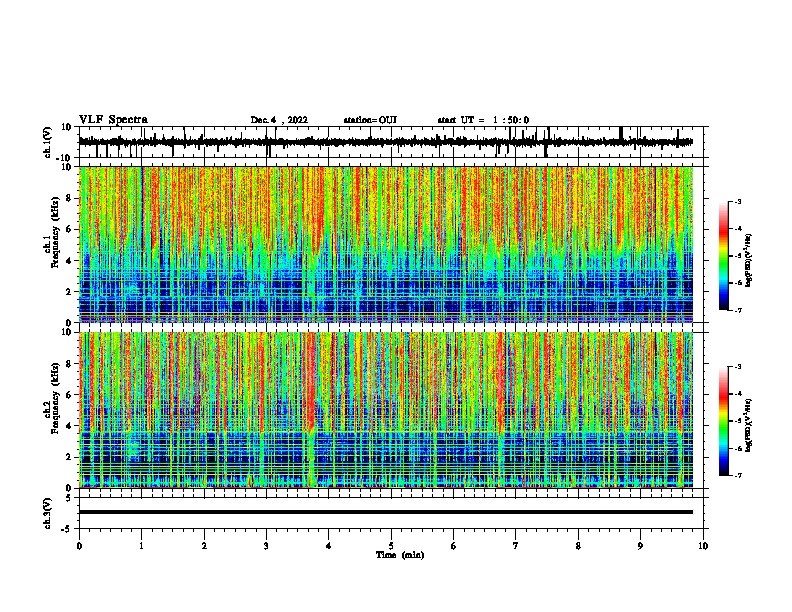Select the "Dec. 4, 2022" date text
This screenshot has width=792, height=612.
(x=279, y=120)
